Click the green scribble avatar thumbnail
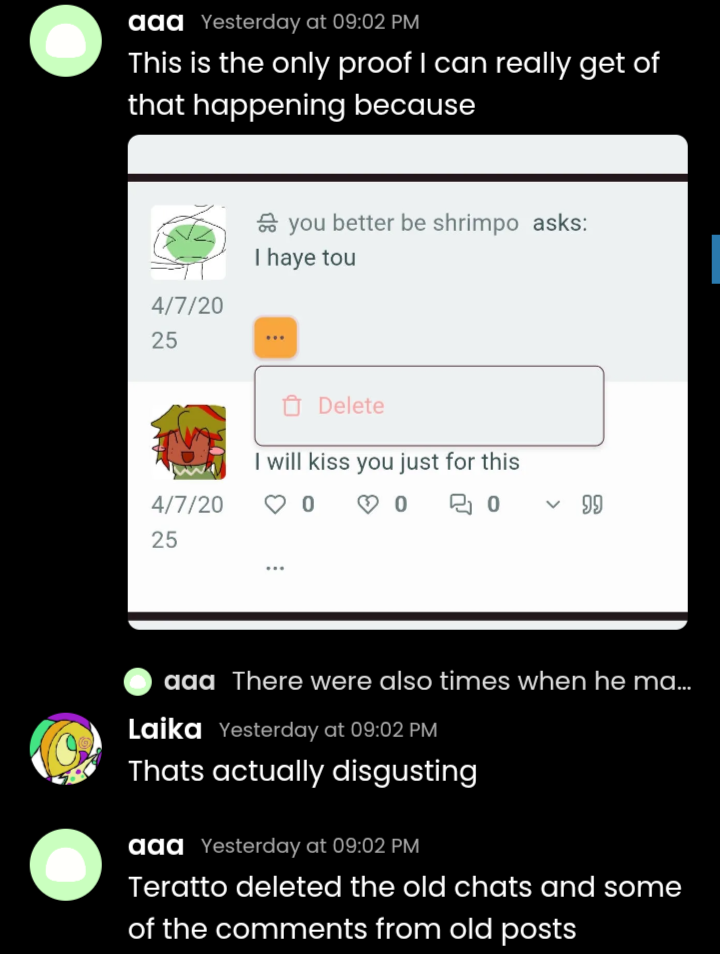This screenshot has height=954, width=720. (188, 242)
